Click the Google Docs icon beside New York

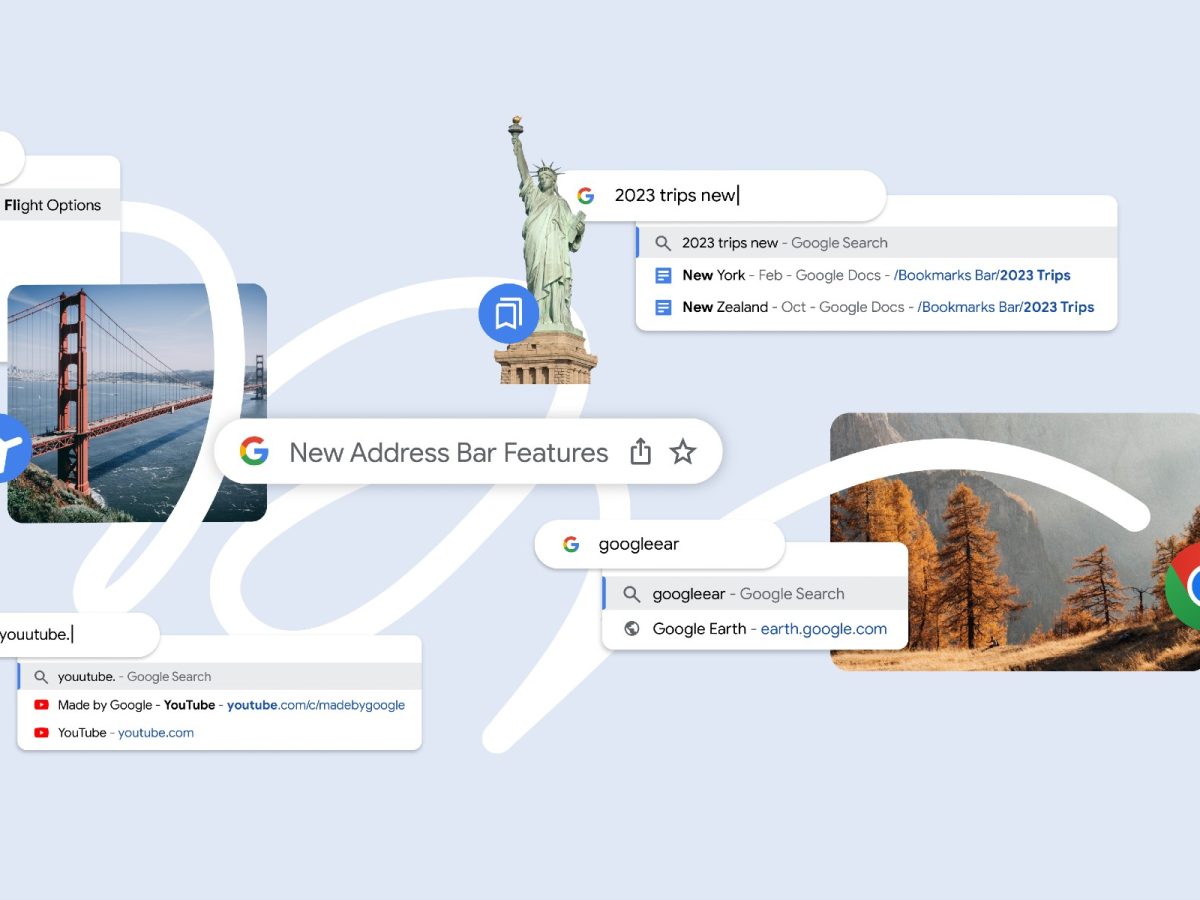[662, 275]
